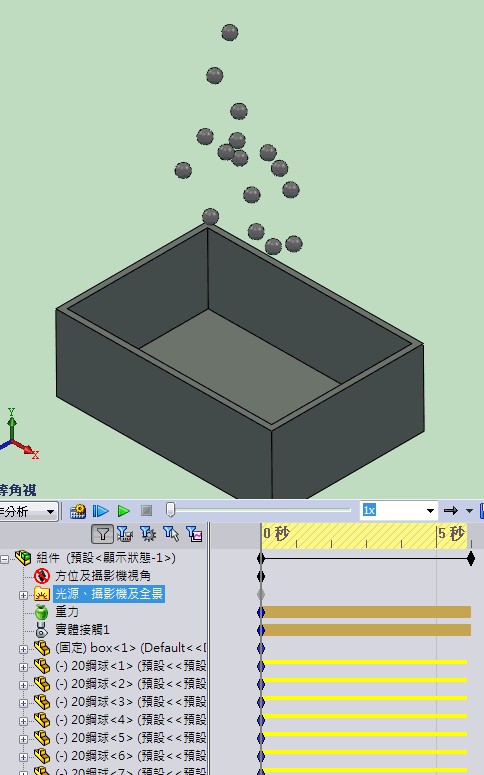This screenshot has height=775, width=484.
Task: Open the 1x playback speed dropdown
Action: click(430, 511)
